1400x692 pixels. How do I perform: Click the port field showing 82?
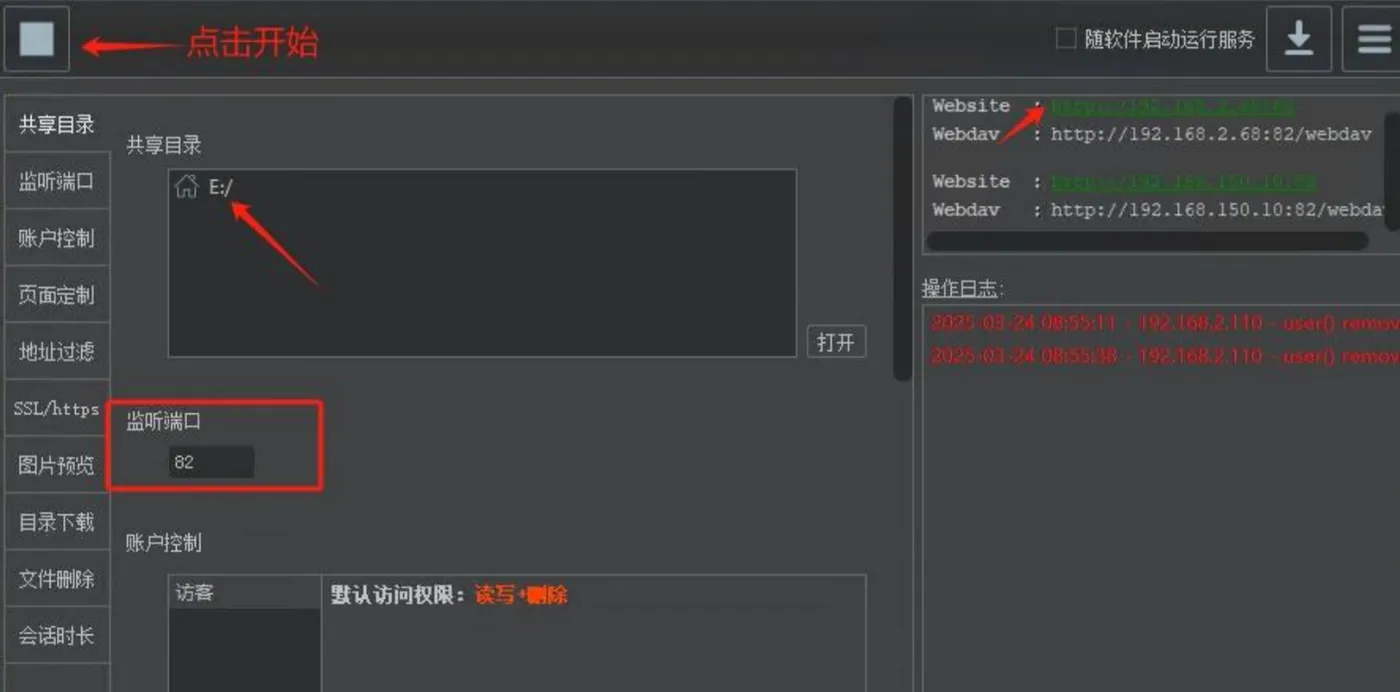click(211, 463)
